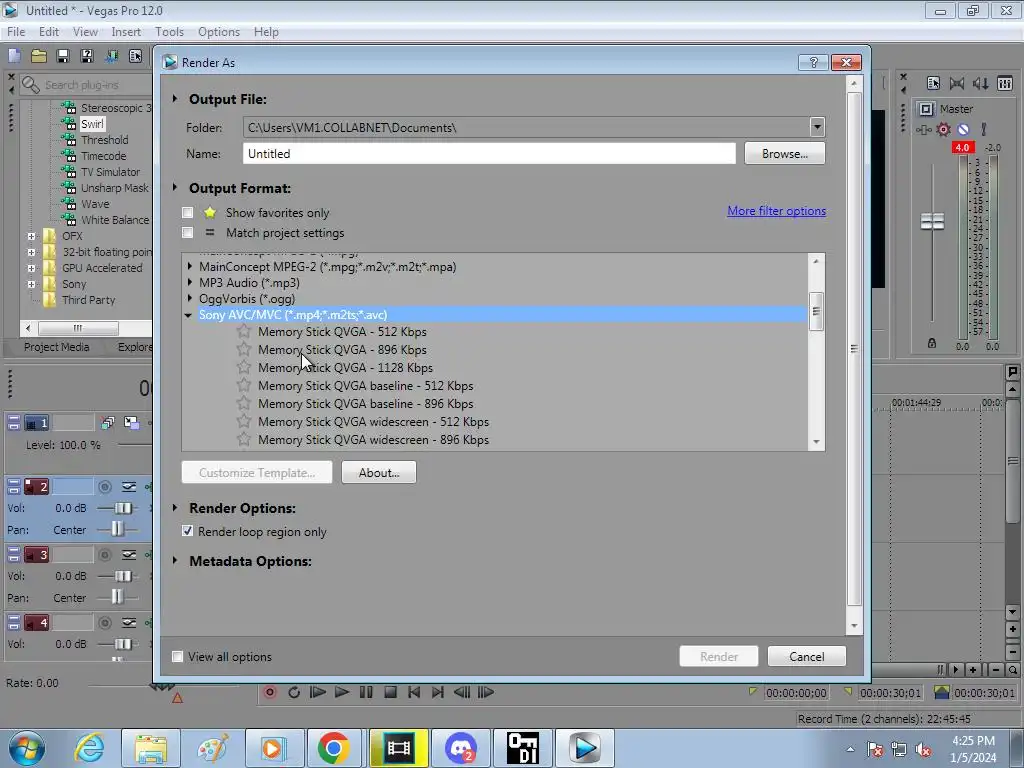Click the Master solo exclamation icon
The image size is (1024, 768).
coord(984,129)
